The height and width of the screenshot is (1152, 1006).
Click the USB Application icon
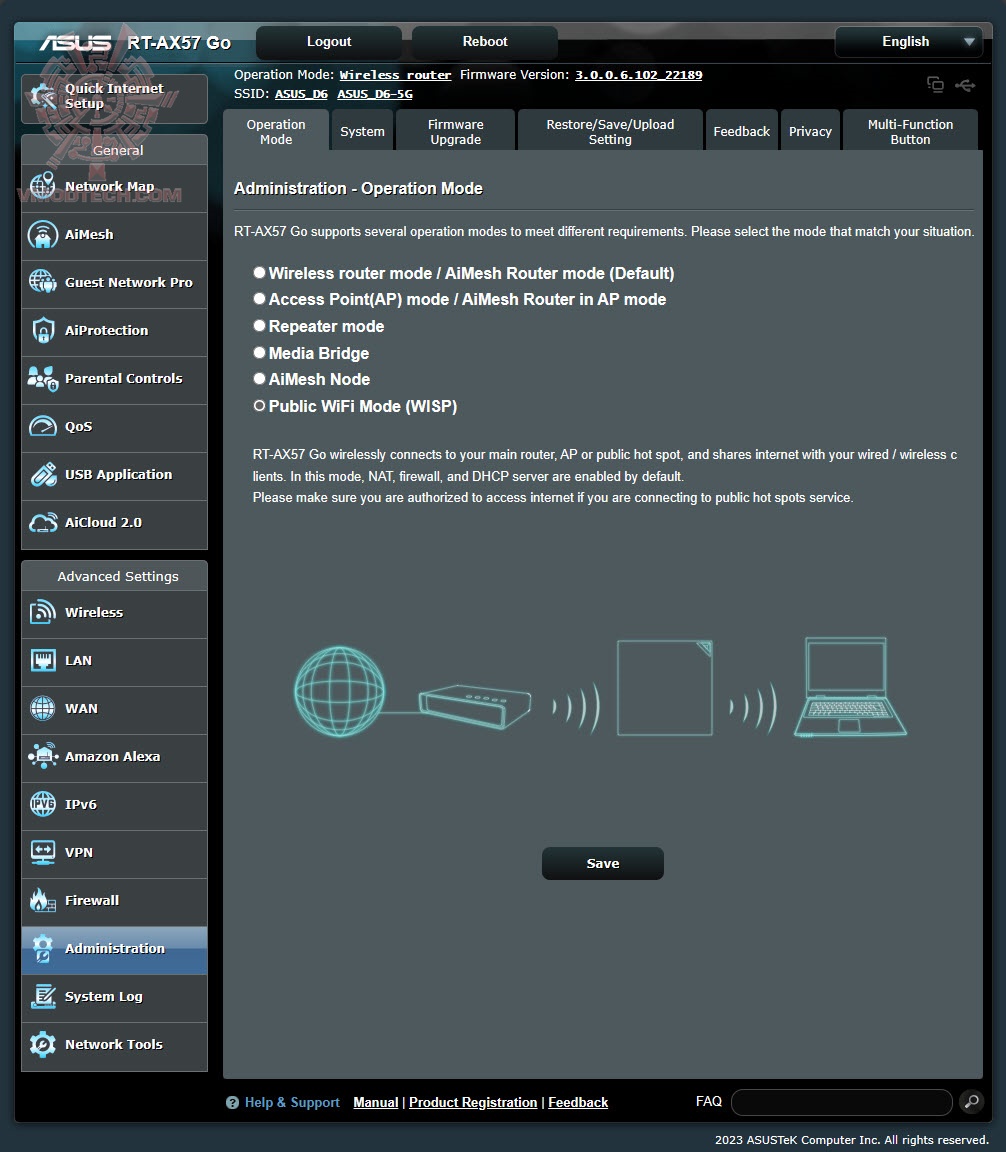click(x=43, y=475)
